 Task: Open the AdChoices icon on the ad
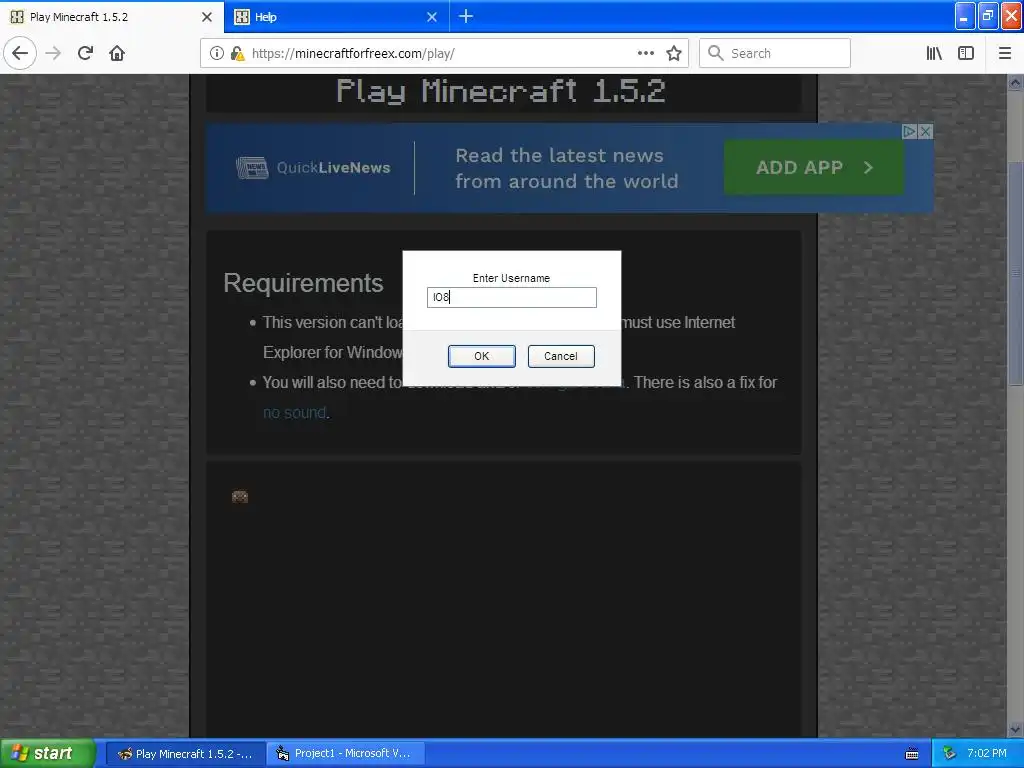(x=908, y=131)
